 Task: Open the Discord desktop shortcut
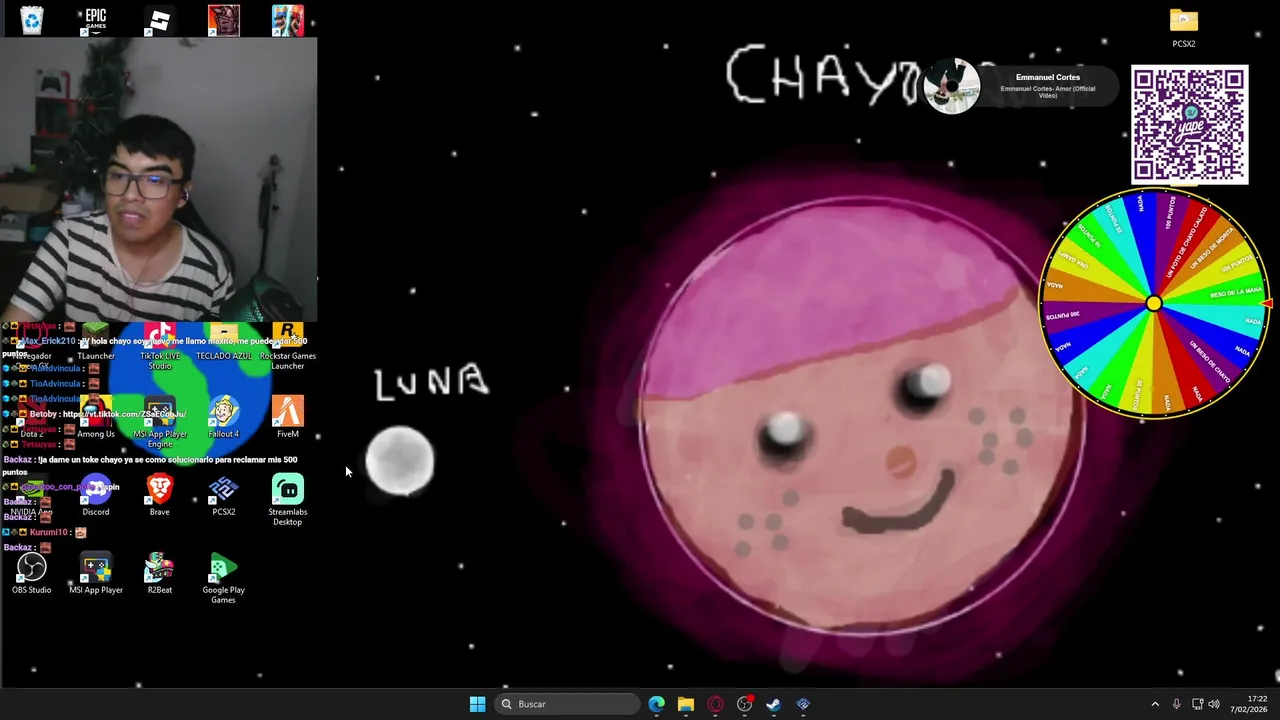coord(96,497)
